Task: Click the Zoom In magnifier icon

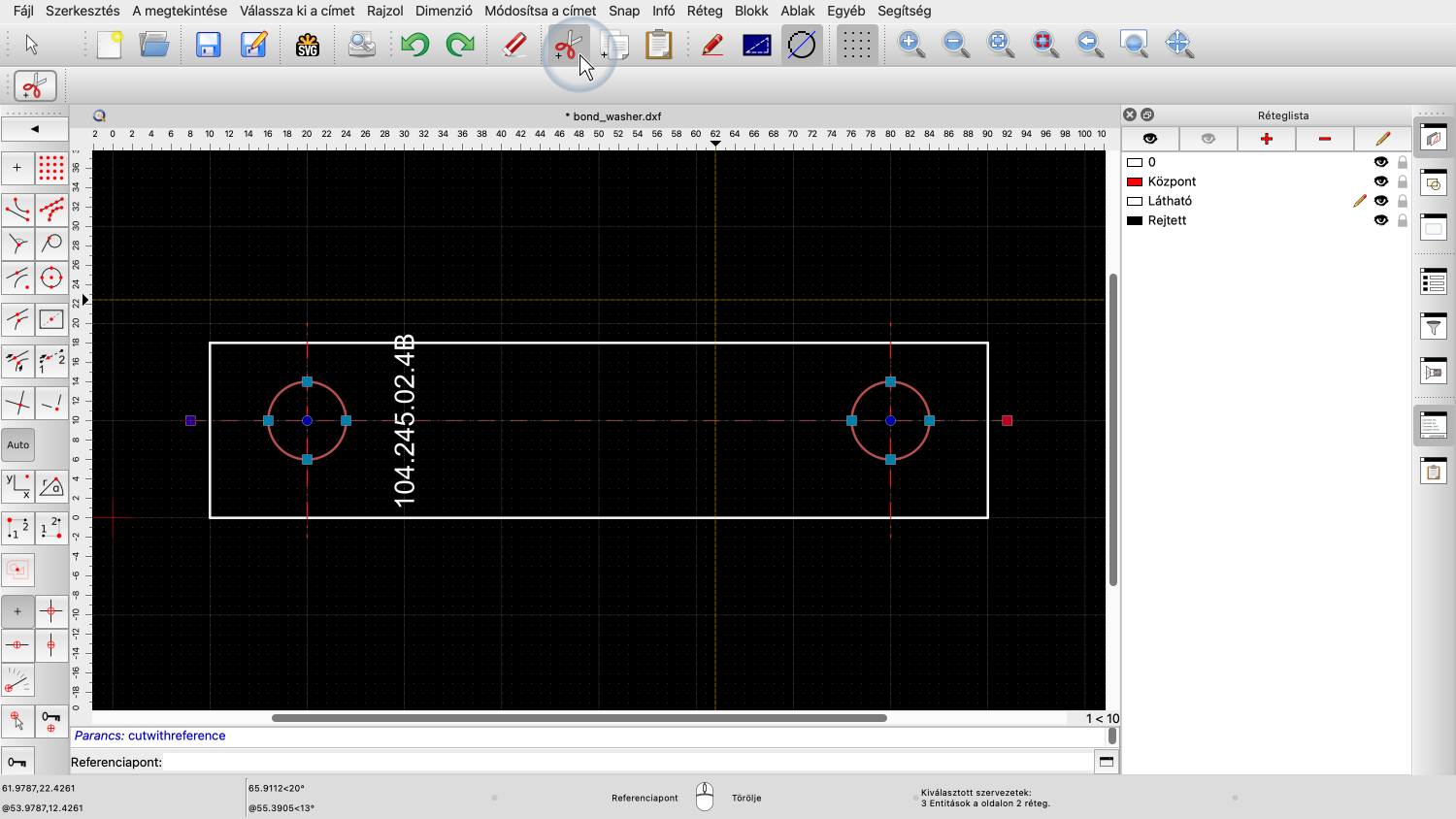Action: (910, 45)
